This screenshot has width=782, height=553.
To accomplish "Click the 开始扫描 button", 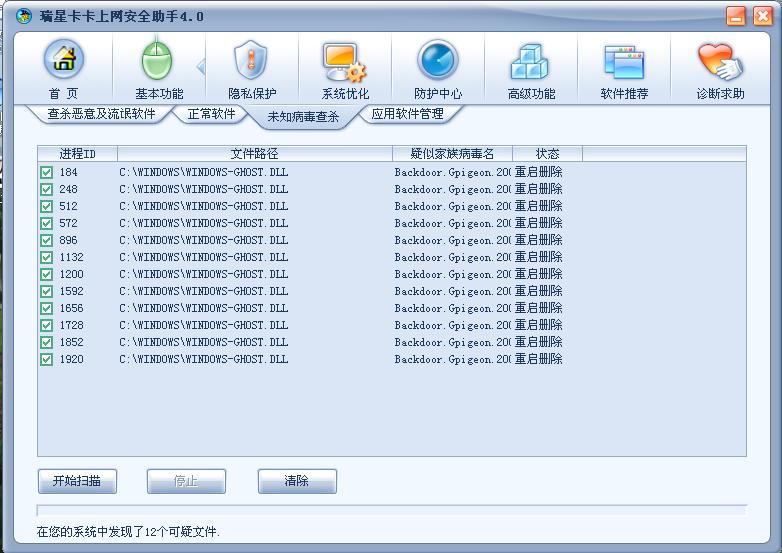I will pos(77,481).
